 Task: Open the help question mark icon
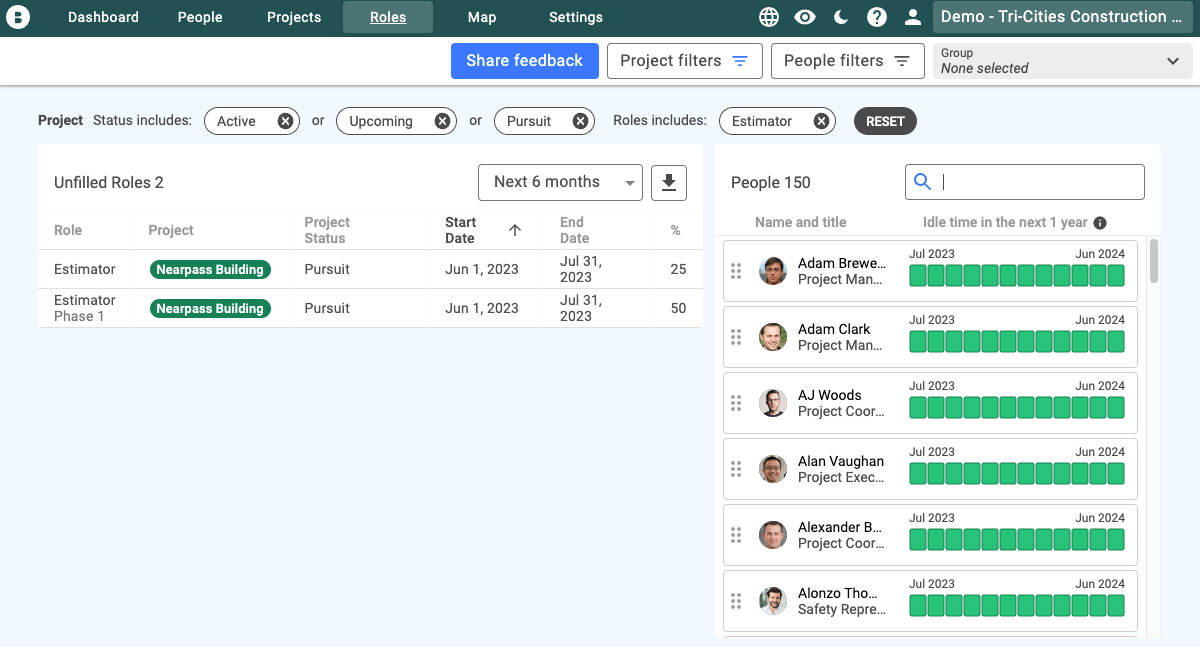pyautogui.click(x=877, y=17)
